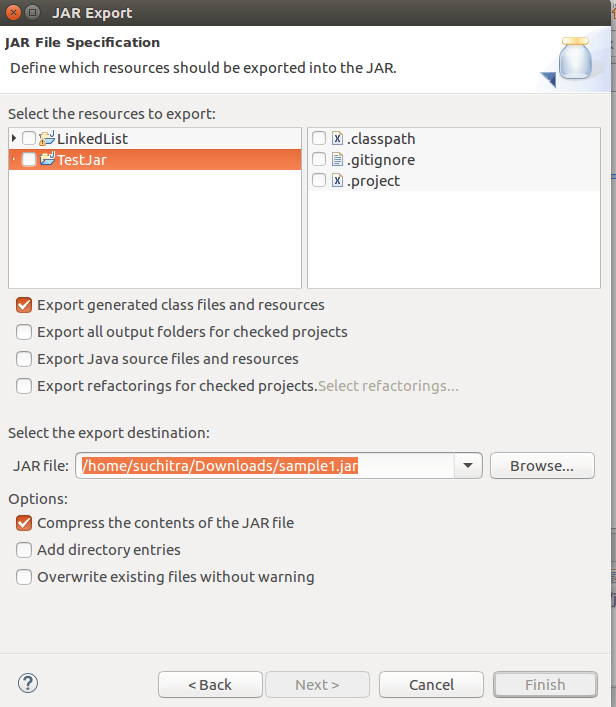Check the LinkedList project checkbox
The width and height of the screenshot is (616, 707).
29,138
